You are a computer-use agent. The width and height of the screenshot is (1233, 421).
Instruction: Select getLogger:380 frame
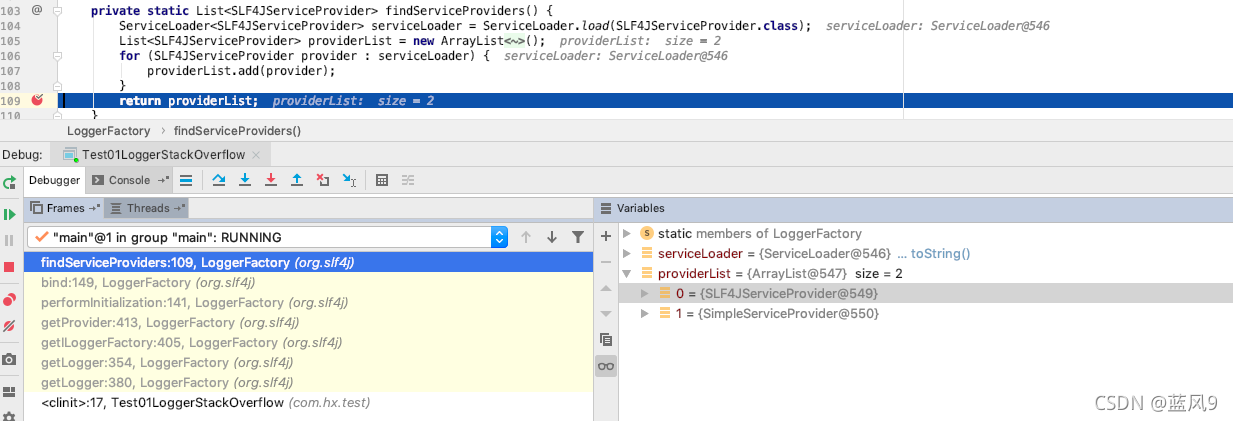[309, 383]
